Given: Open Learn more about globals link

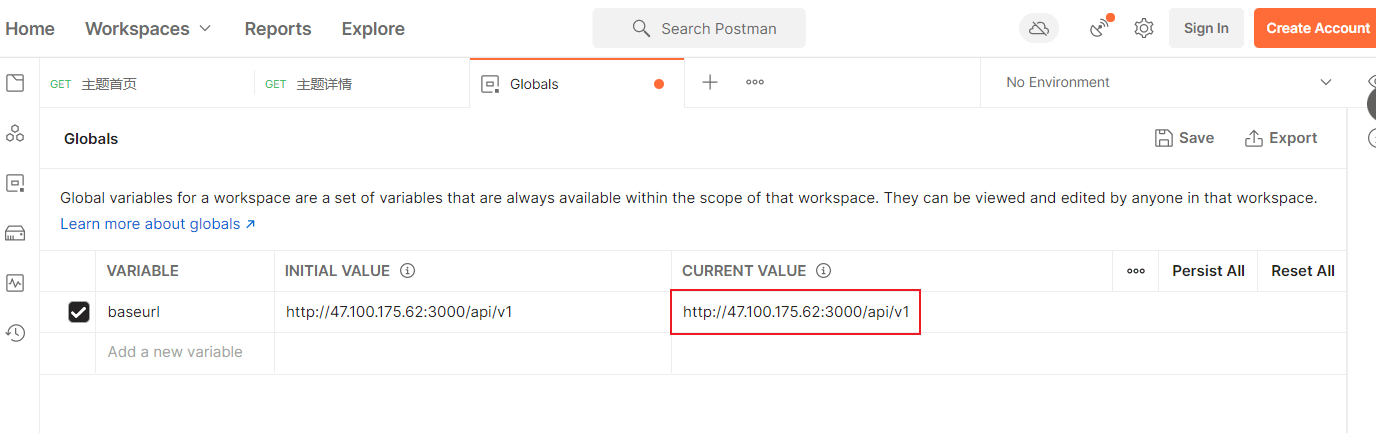Looking at the screenshot, I should click(158, 224).
